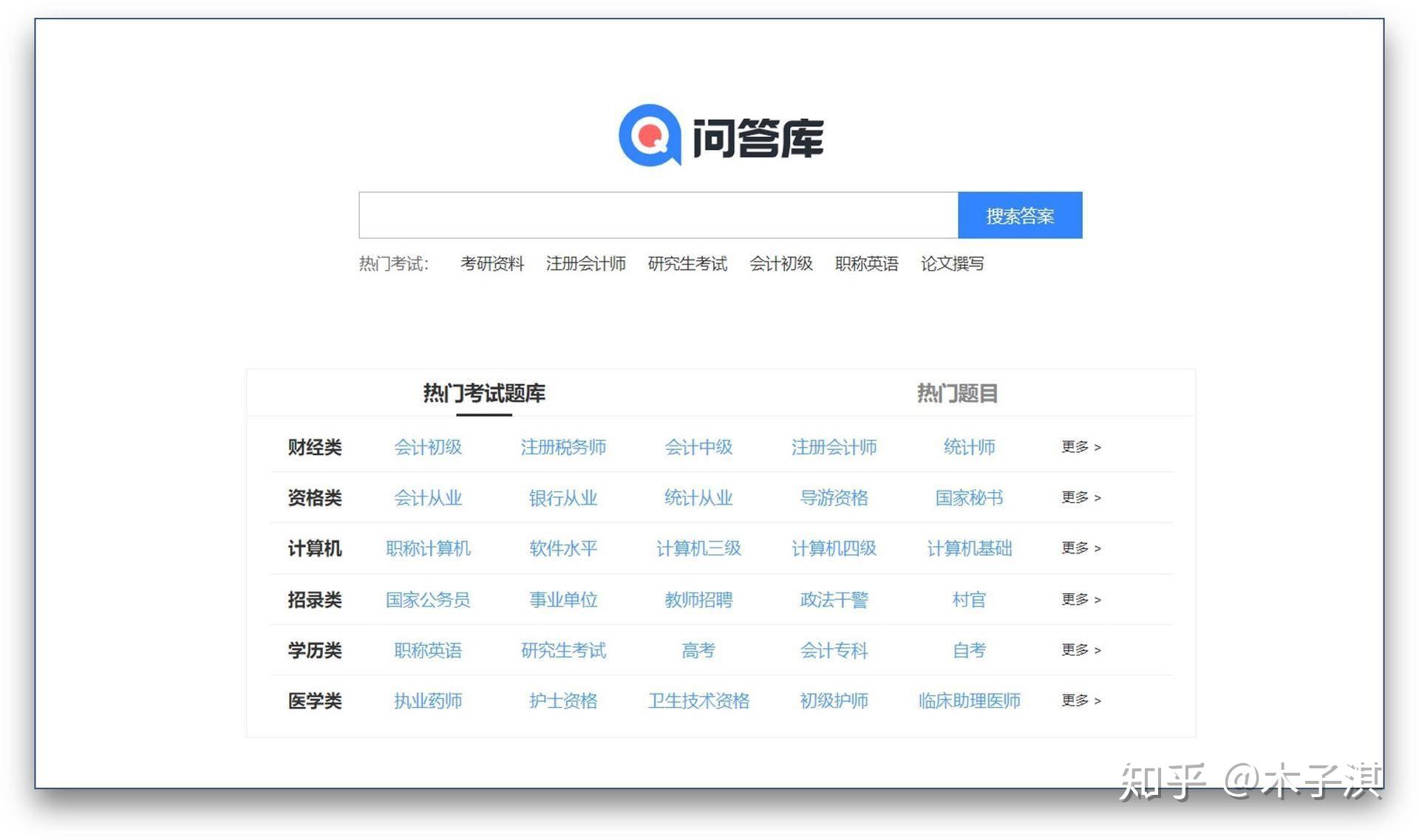1419x840 pixels.
Task: Click the 临床助理医师 link
Action: (969, 700)
